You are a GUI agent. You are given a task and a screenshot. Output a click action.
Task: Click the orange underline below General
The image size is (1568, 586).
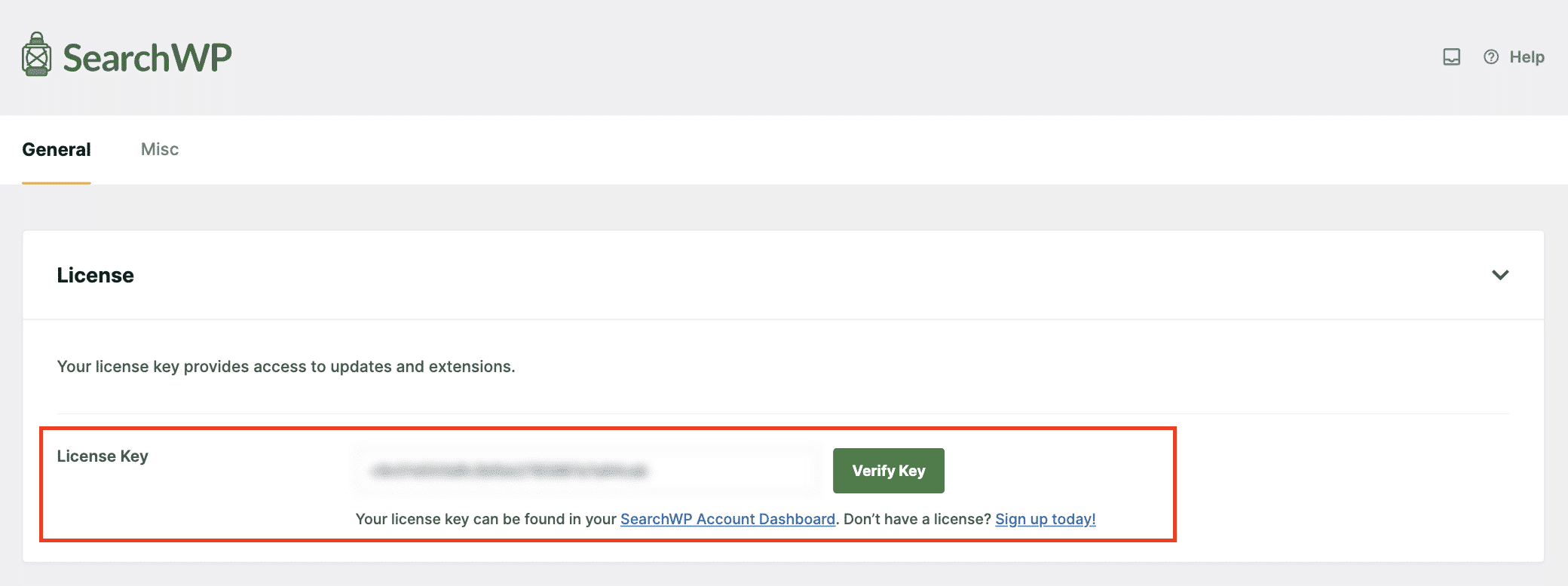coord(57,183)
